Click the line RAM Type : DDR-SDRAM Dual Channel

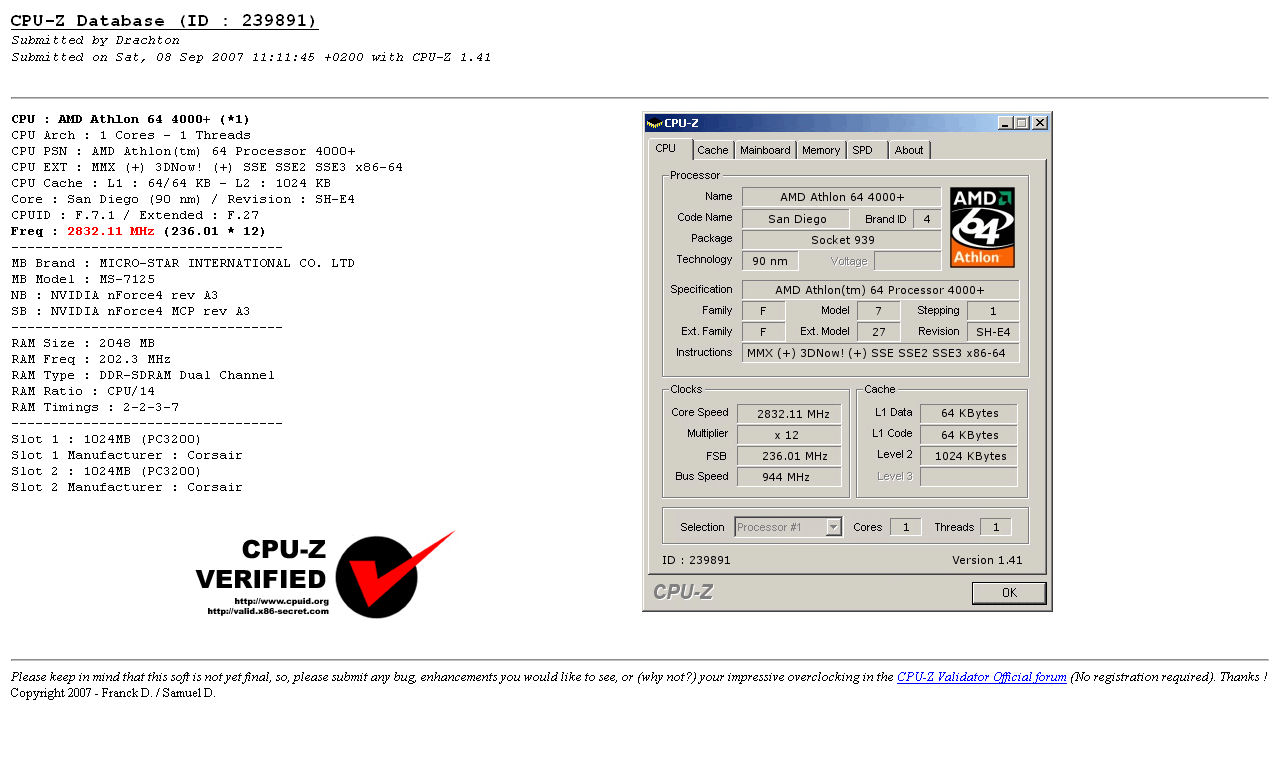tap(143, 375)
